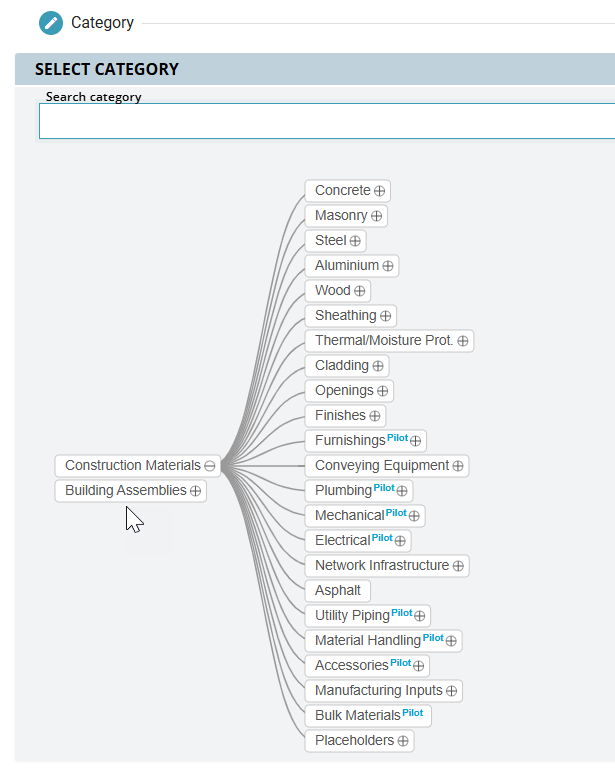Select the Asphalt category

coord(337,590)
